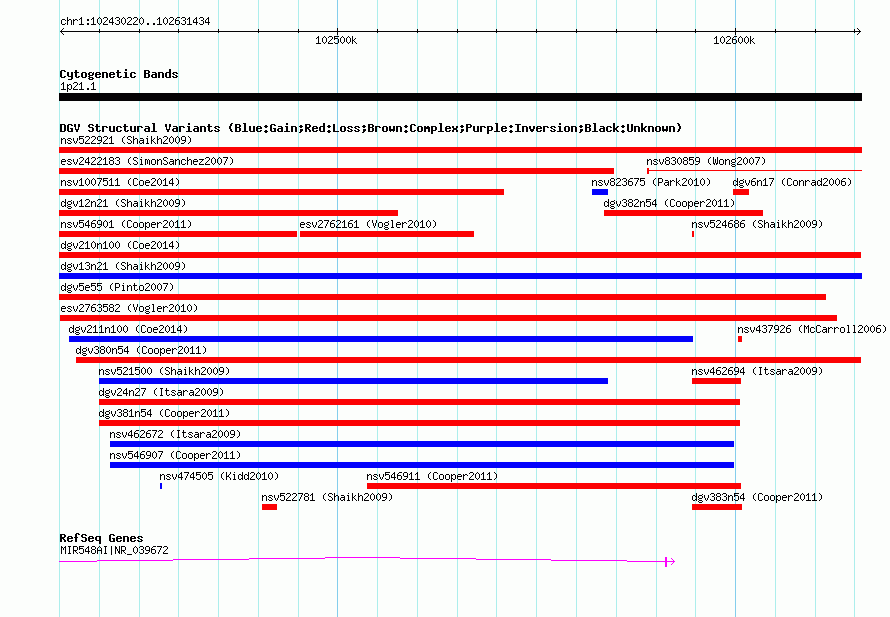The image size is (890, 617).
Task: Click the dgv12n21 (Shaikh2009) label
Action: pyautogui.click(x=123, y=203)
